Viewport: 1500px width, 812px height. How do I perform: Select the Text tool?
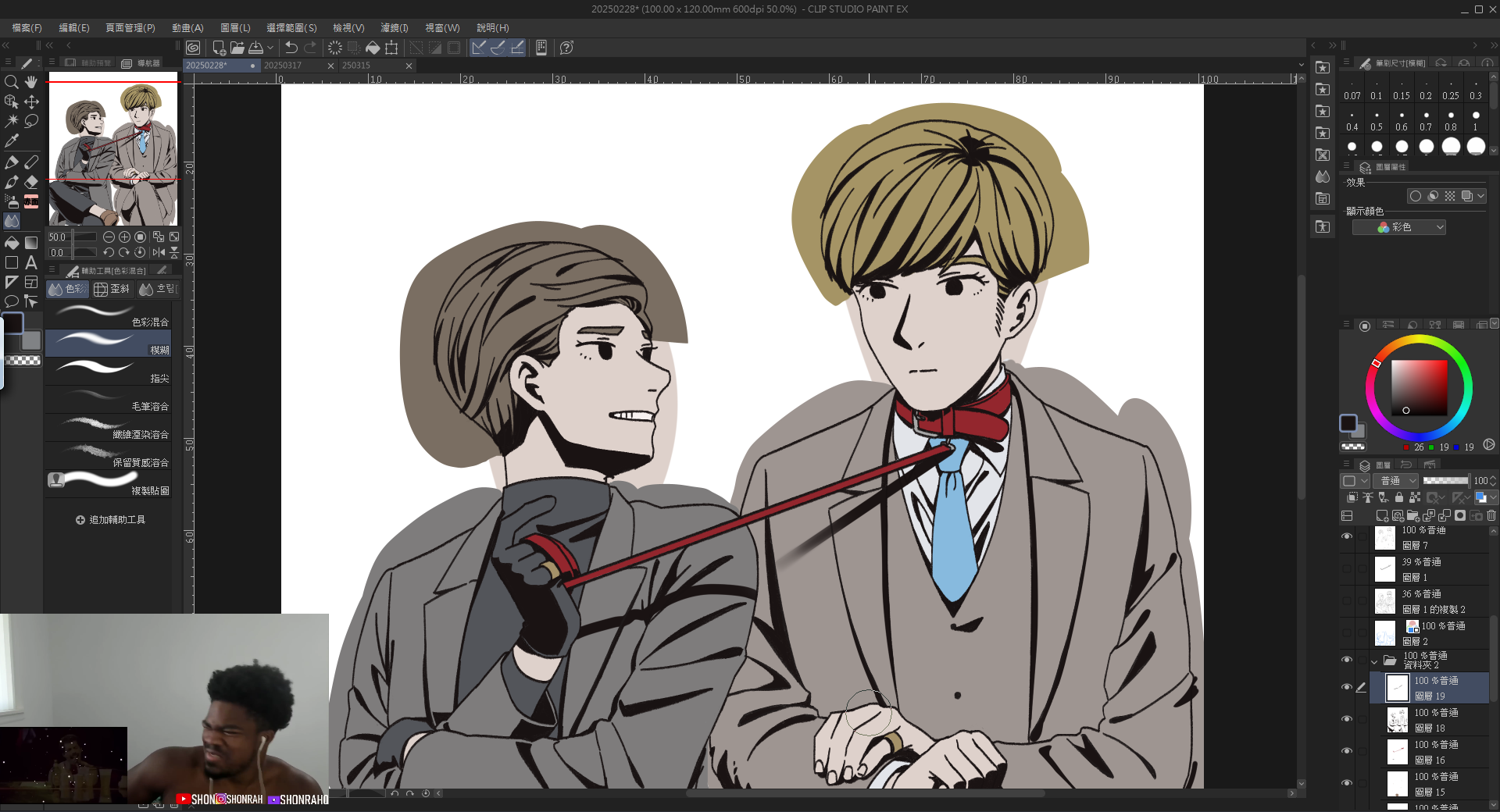[x=31, y=262]
